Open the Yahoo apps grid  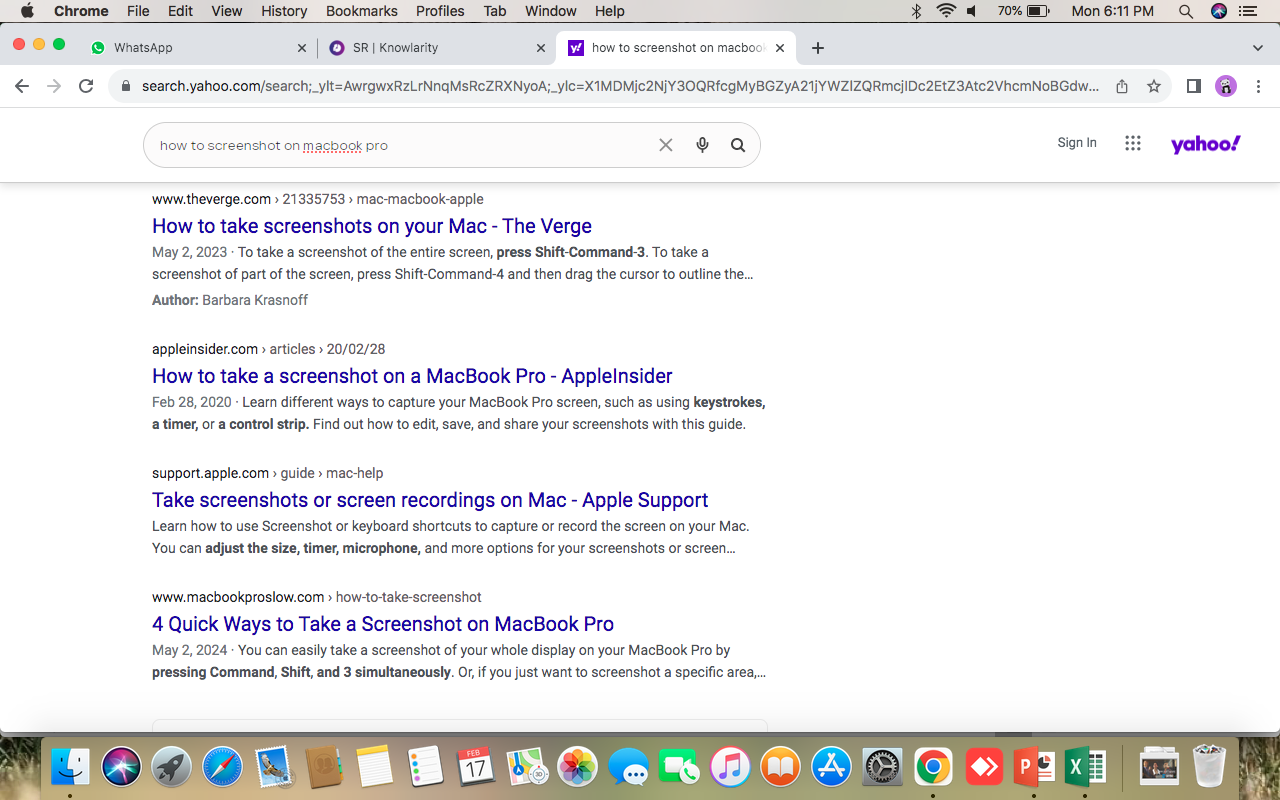[1133, 143]
